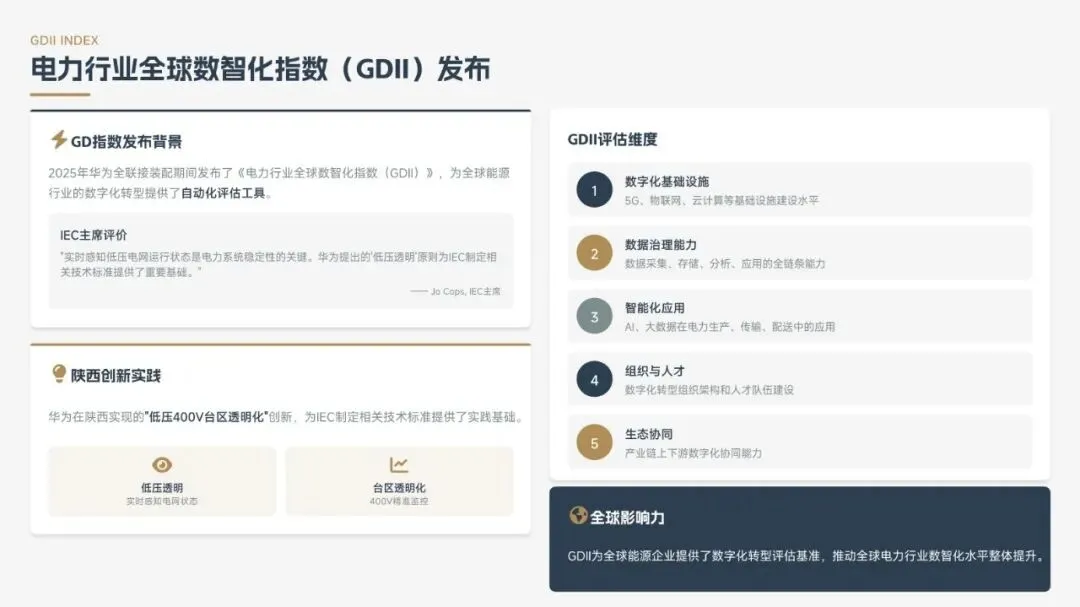Click the bold text 自动化评估工具

pos(223,193)
